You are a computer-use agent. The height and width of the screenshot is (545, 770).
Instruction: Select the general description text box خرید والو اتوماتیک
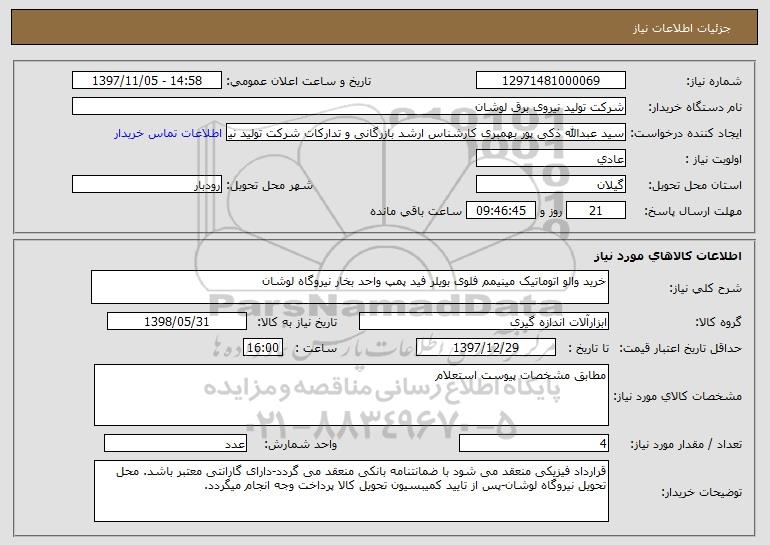(350, 287)
